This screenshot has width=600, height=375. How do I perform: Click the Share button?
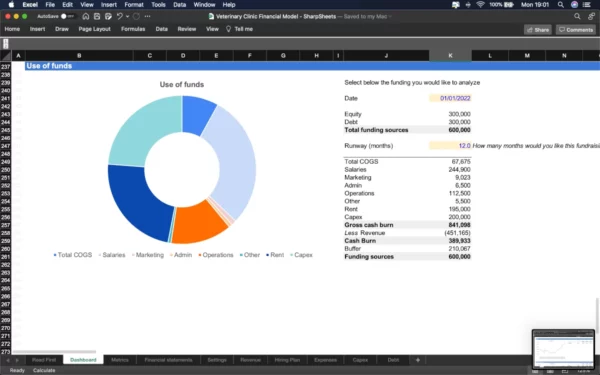coord(538,29)
